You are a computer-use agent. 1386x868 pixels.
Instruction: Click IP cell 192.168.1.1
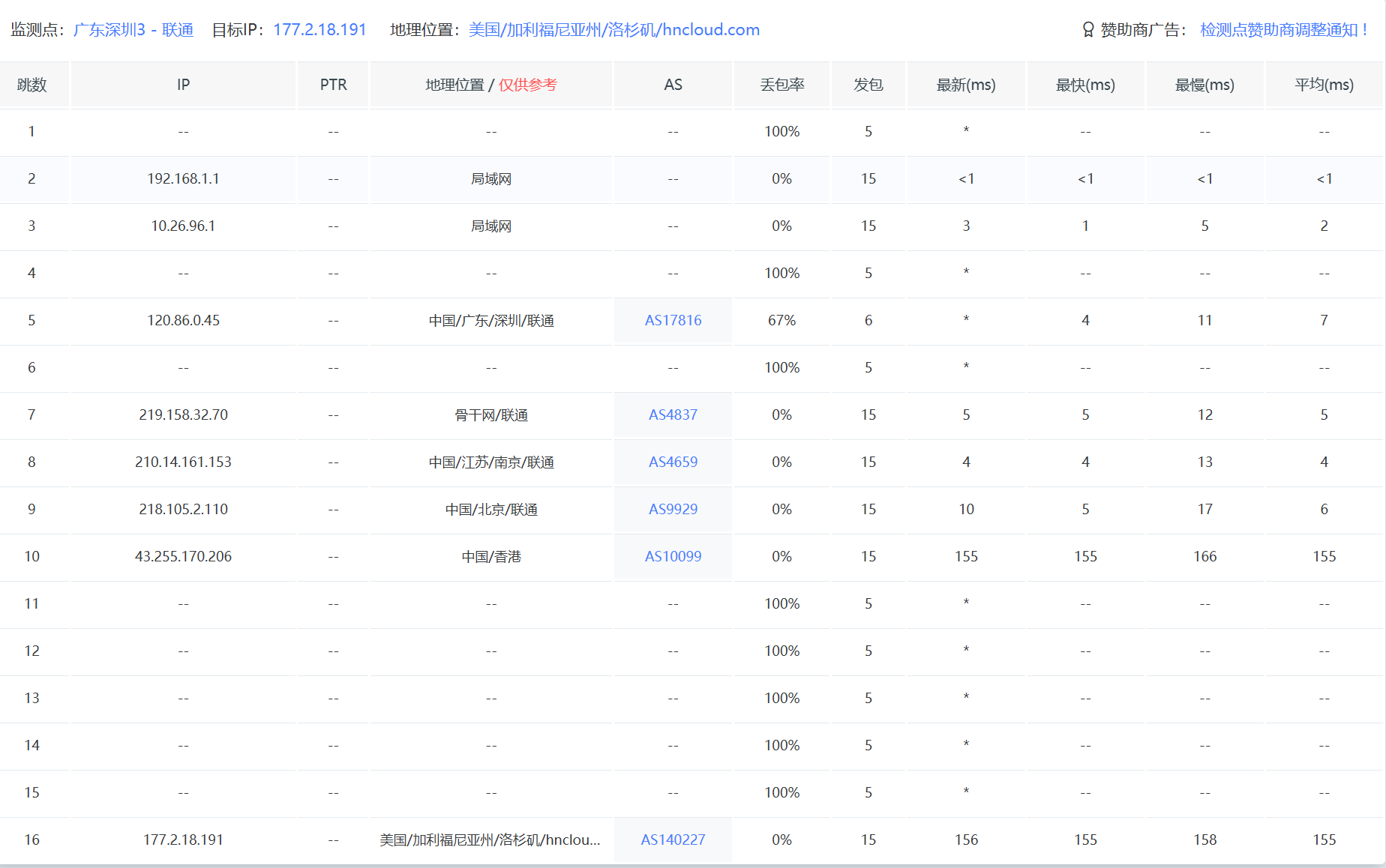(x=183, y=178)
